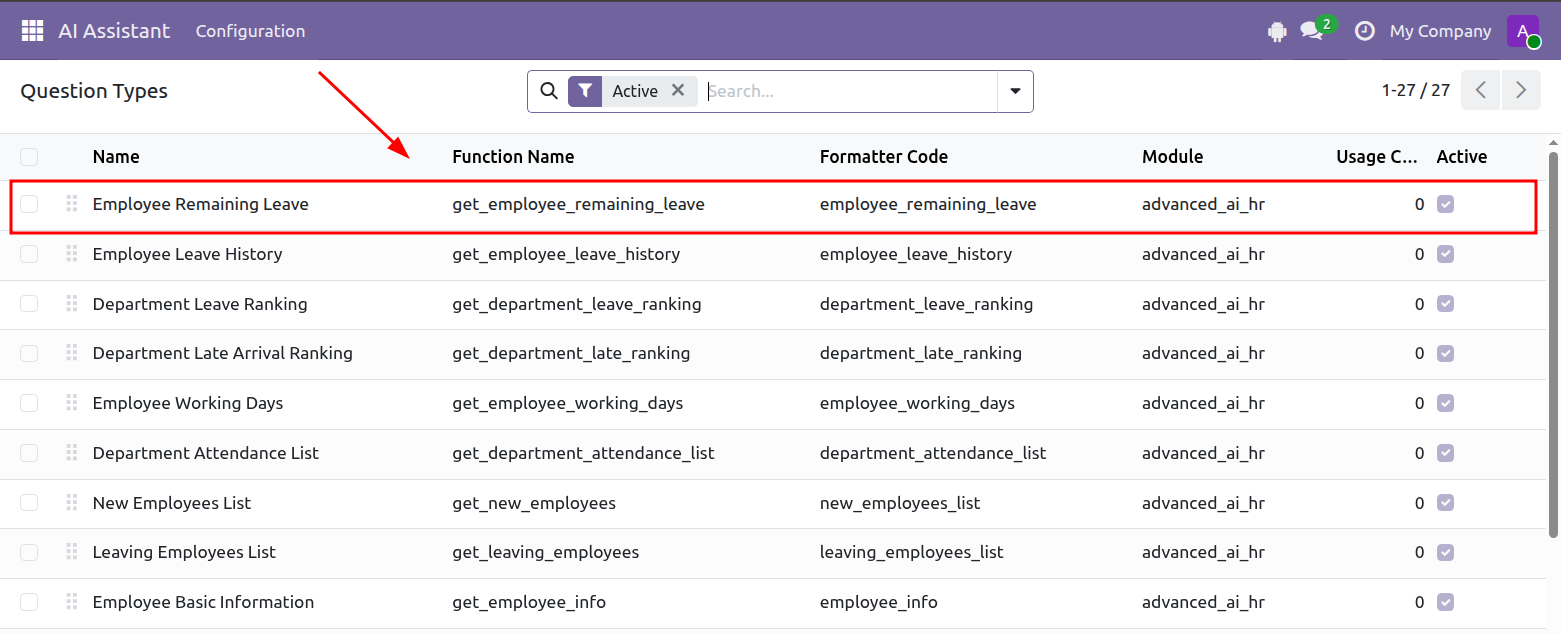1561x634 pixels.
Task: Grab the drag handle of Department Late Arrival Ranking
Action: click(71, 353)
